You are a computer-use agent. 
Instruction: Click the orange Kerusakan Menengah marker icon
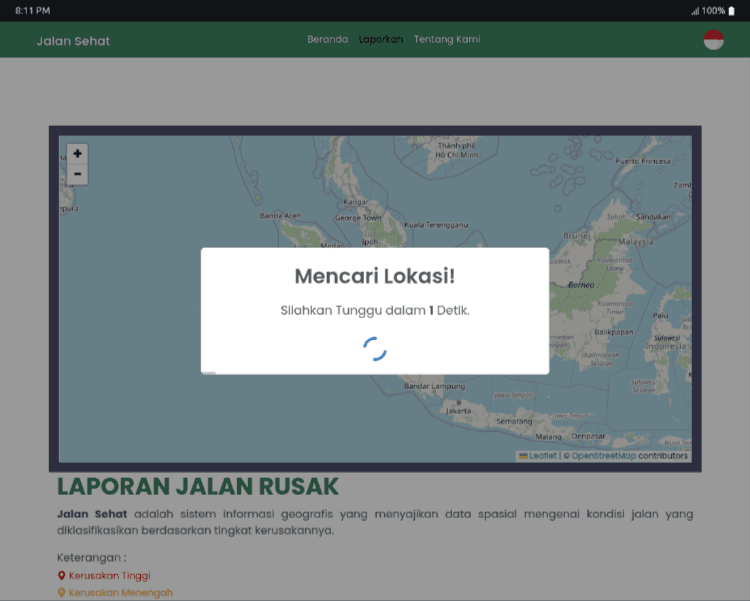[x=61, y=592]
